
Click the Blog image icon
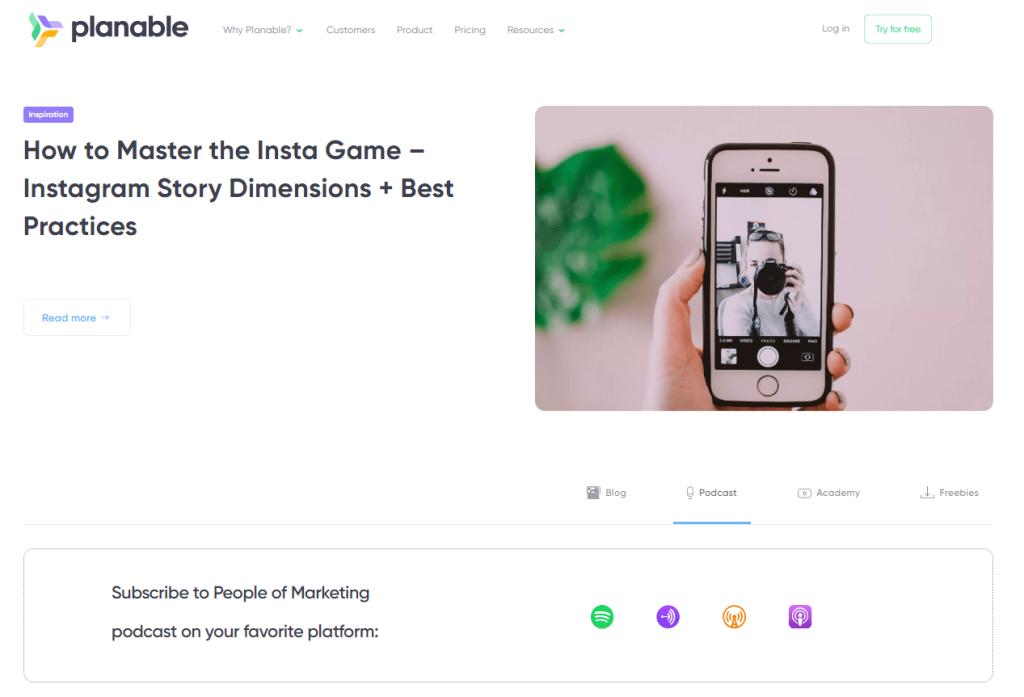(593, 493)
